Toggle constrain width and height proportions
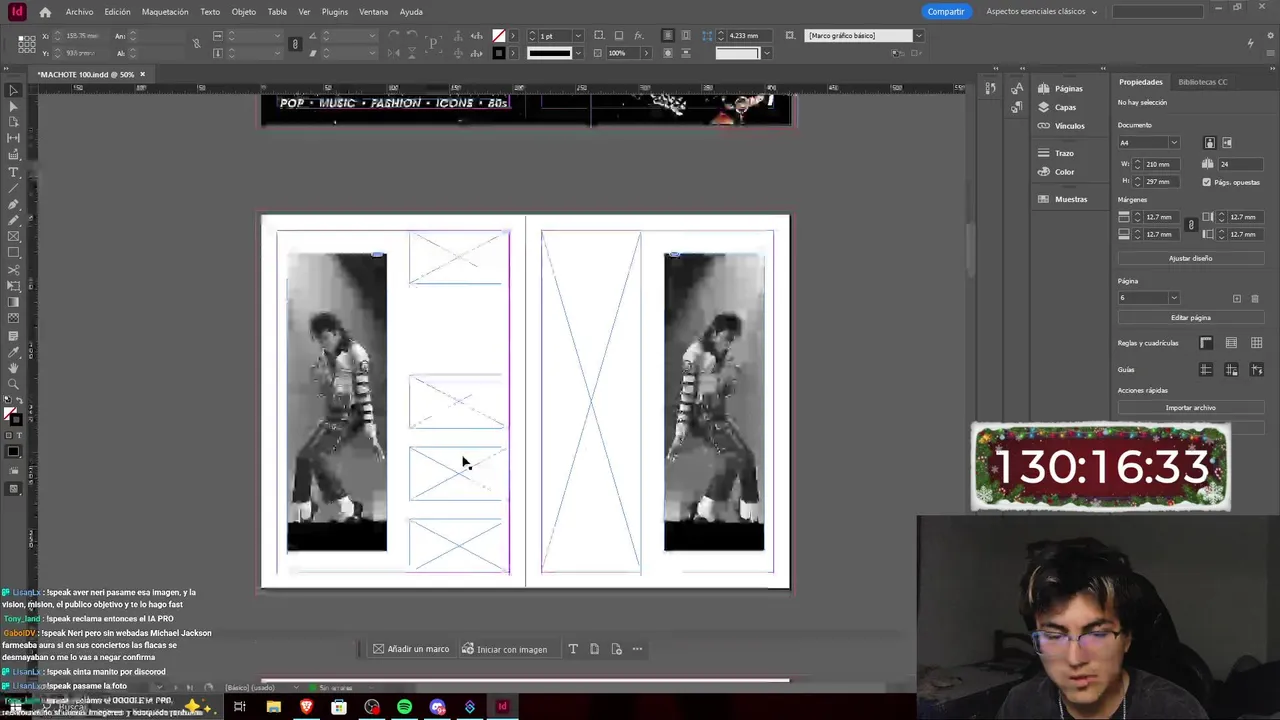 point(196,44)
